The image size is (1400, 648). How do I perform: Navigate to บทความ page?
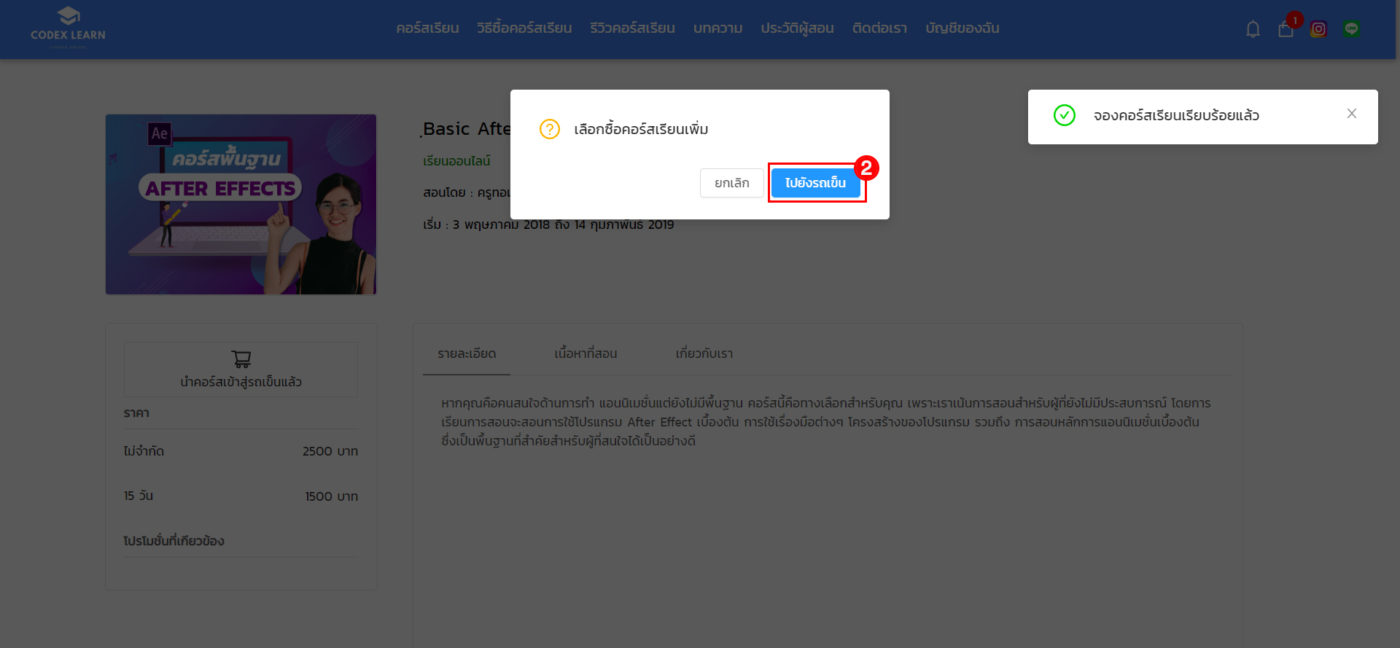[717, 28]
